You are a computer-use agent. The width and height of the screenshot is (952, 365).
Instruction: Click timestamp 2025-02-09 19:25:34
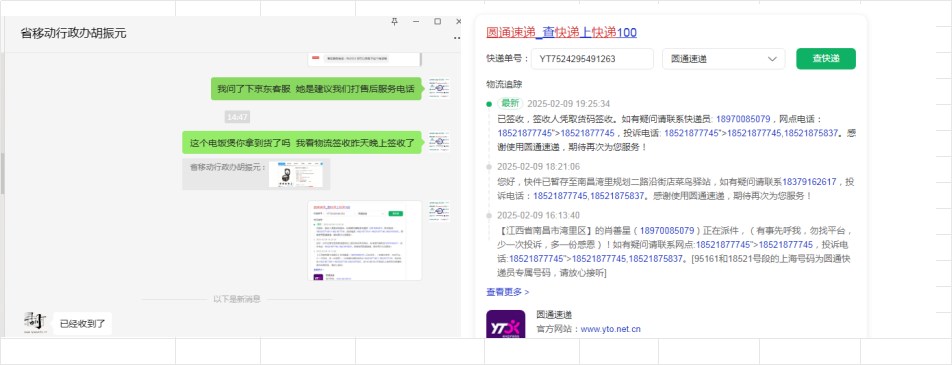(568, 104)
